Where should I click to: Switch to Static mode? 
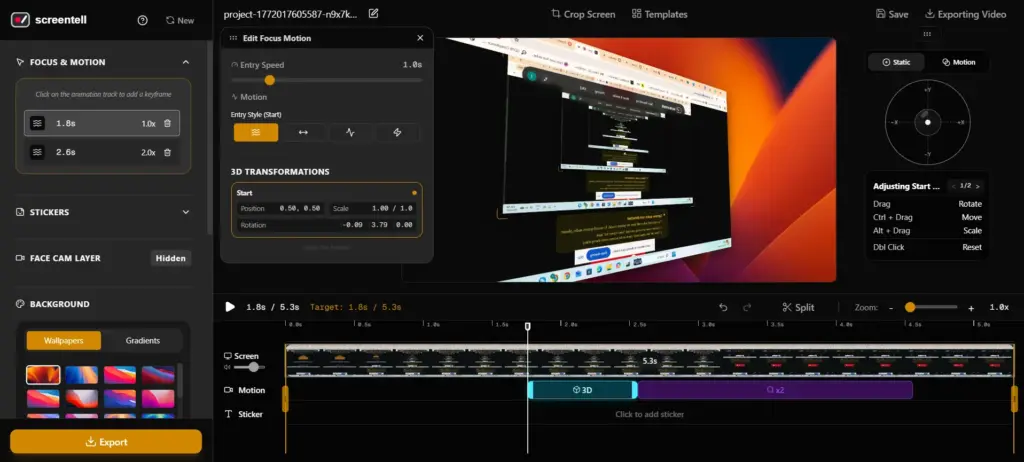click(896, 62)
